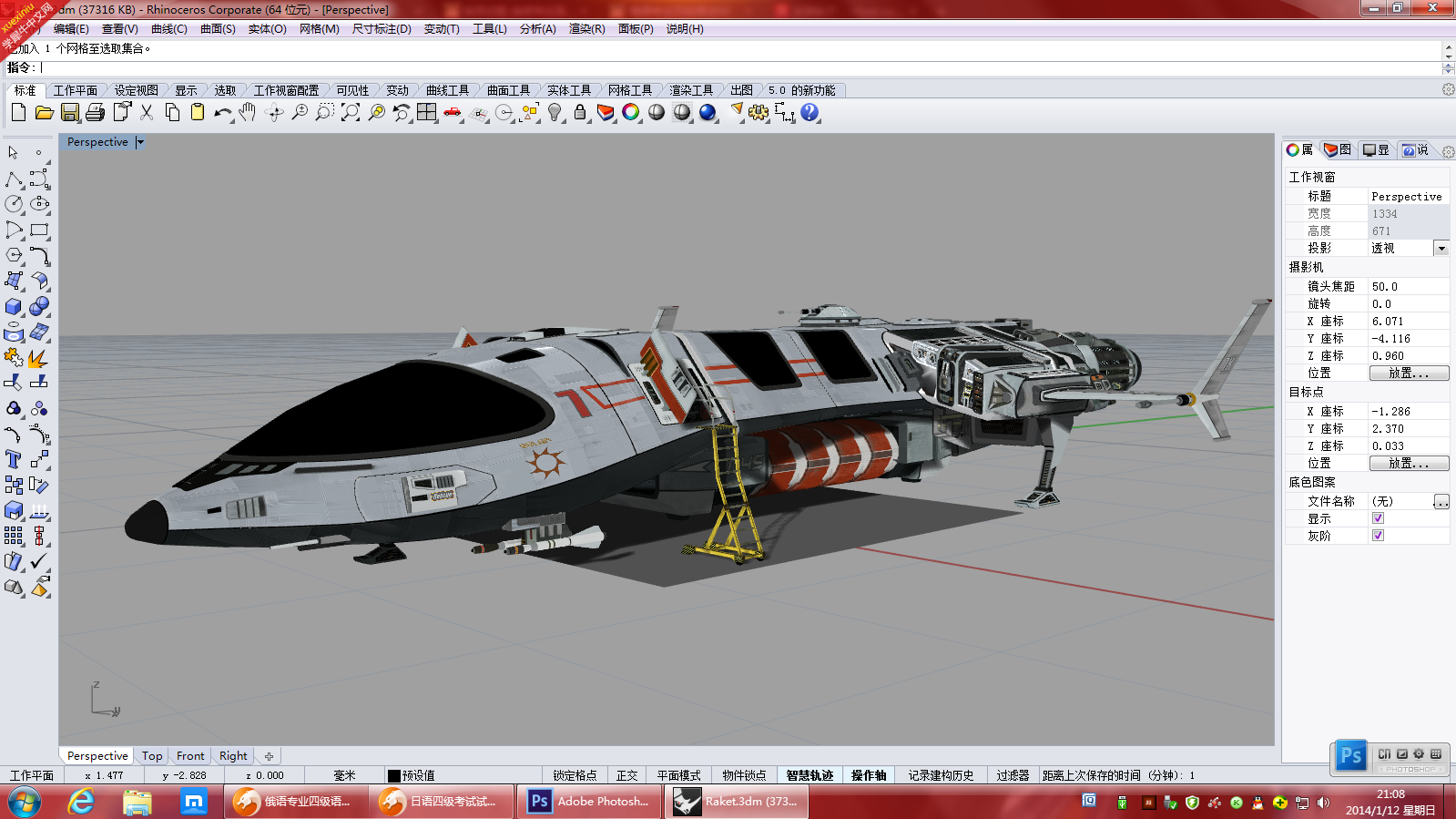This screenshot has height=819, width=1456.
Task: Select the pointer arrow tool in left toolbar
Action: (14, 153)
